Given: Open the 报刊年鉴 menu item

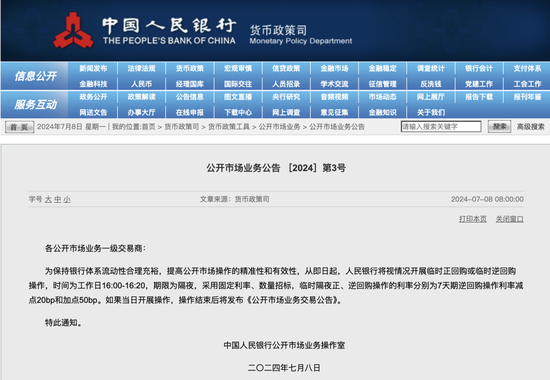Looking at the screenshot, I should [528, 97].
